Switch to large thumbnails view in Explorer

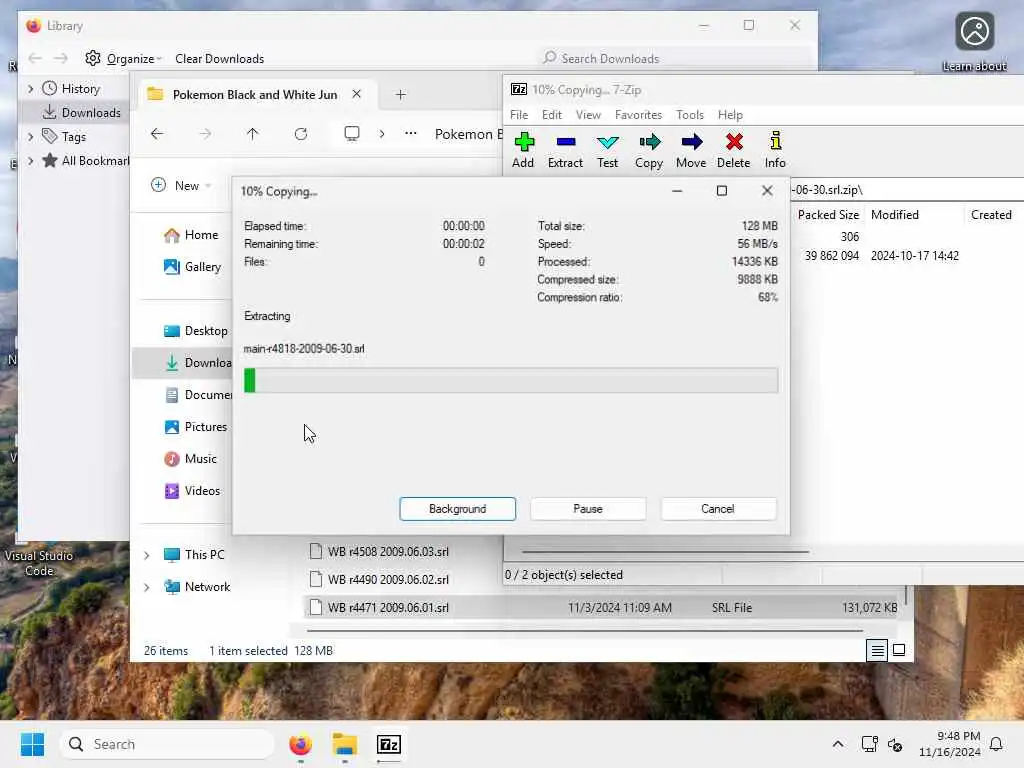(x=899, y=650)
